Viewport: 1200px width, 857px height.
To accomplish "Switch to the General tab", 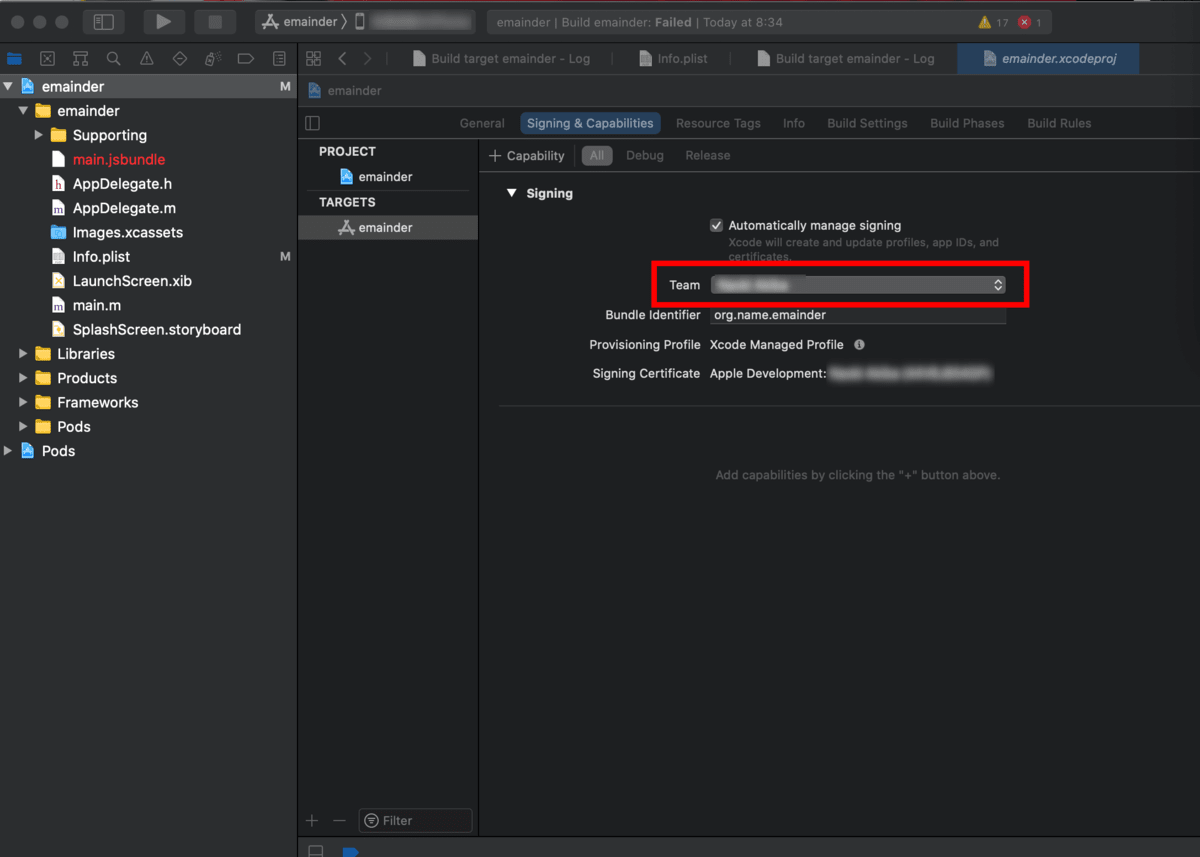I will click(x=482, y=123).
